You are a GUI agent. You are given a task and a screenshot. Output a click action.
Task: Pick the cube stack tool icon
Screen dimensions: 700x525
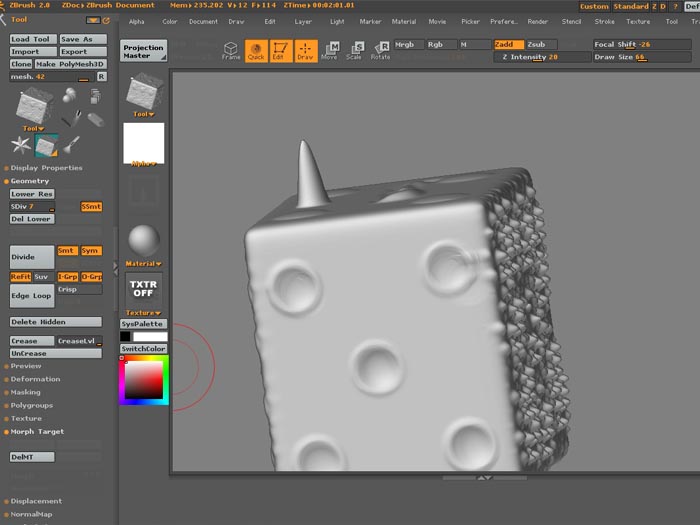click(x=95, y=96)
